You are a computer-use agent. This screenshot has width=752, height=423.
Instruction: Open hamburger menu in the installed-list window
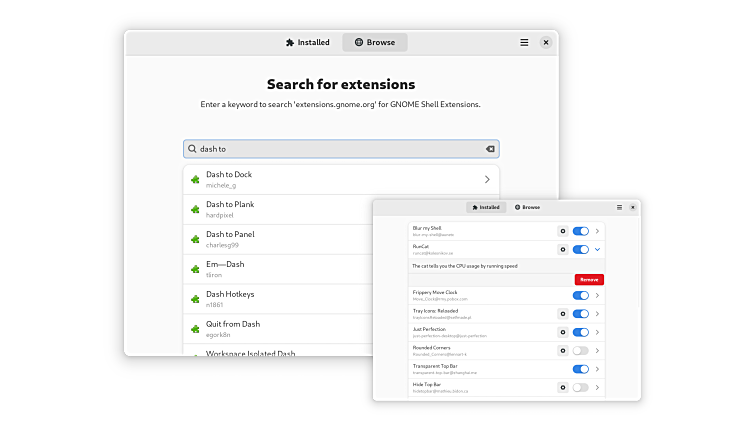tap(619, 207)
